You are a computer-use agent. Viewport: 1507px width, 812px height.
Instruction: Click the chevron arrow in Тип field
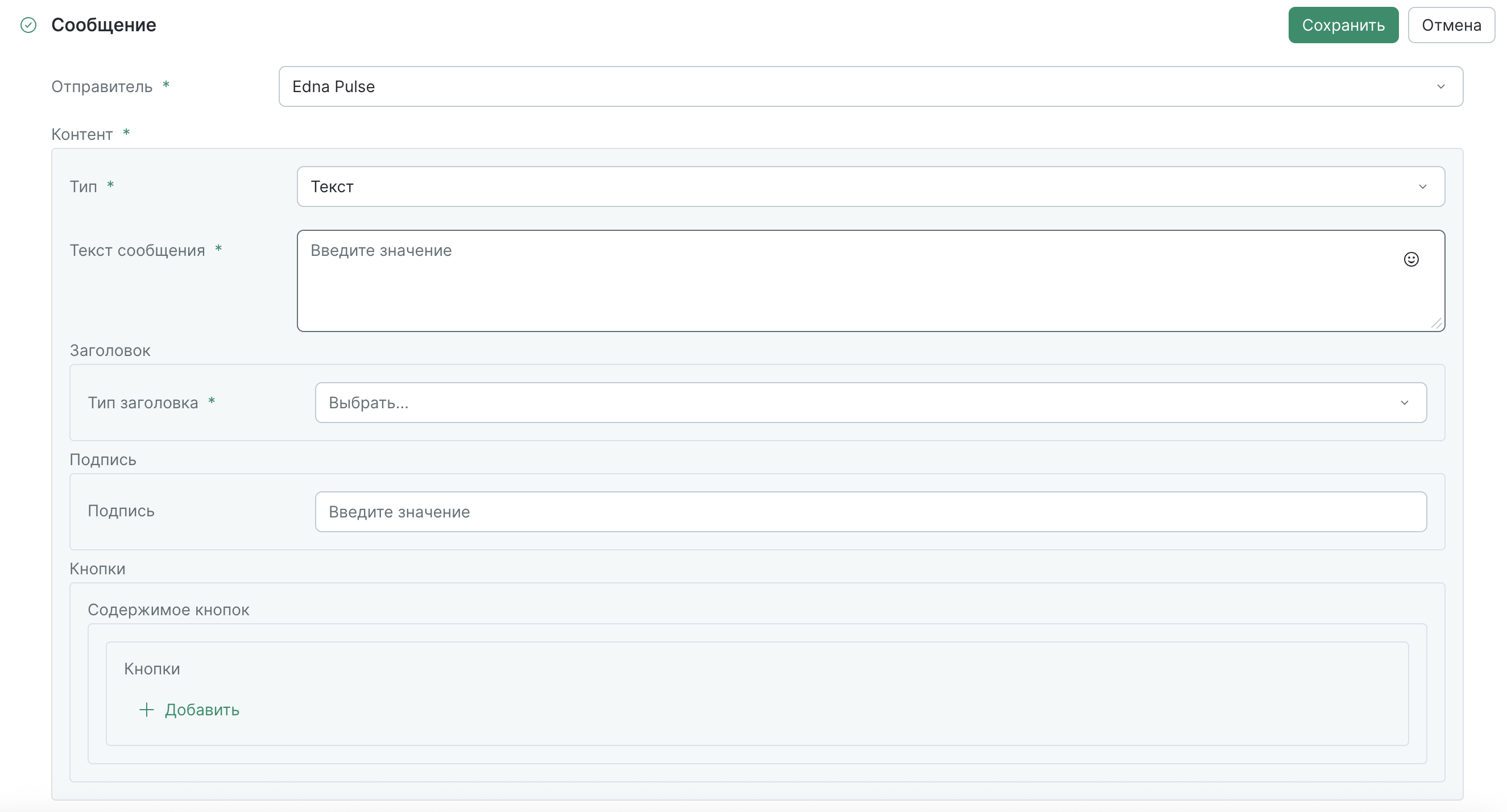click(1422, 187)
